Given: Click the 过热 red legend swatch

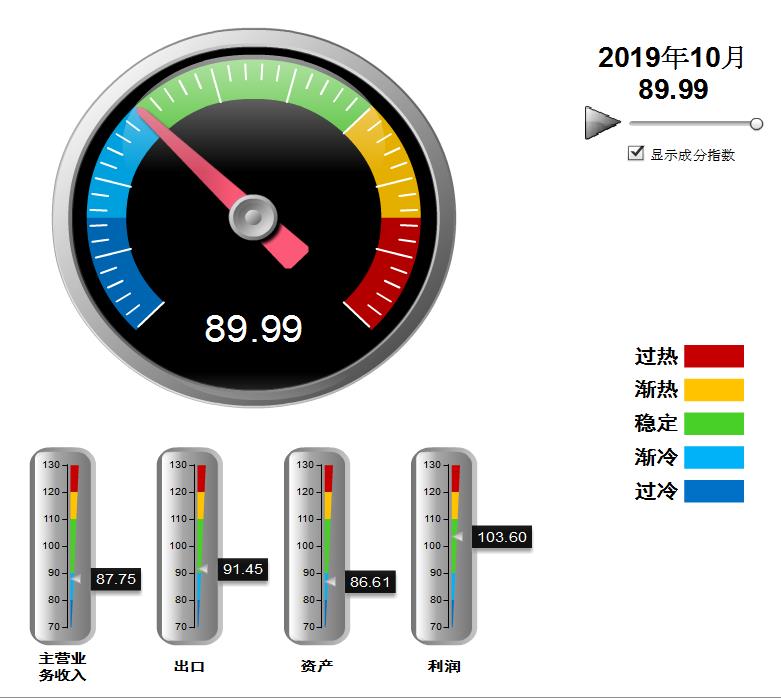Looking at the screenshot, I should (x=713, y=356).
